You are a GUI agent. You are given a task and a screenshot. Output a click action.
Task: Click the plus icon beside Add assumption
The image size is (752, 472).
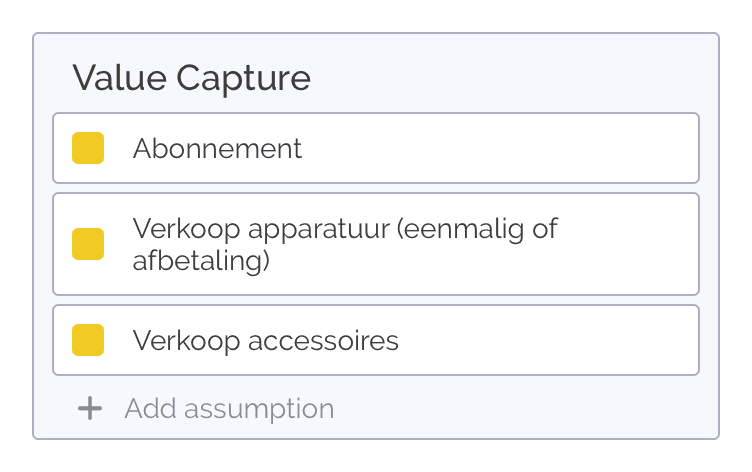90,408
